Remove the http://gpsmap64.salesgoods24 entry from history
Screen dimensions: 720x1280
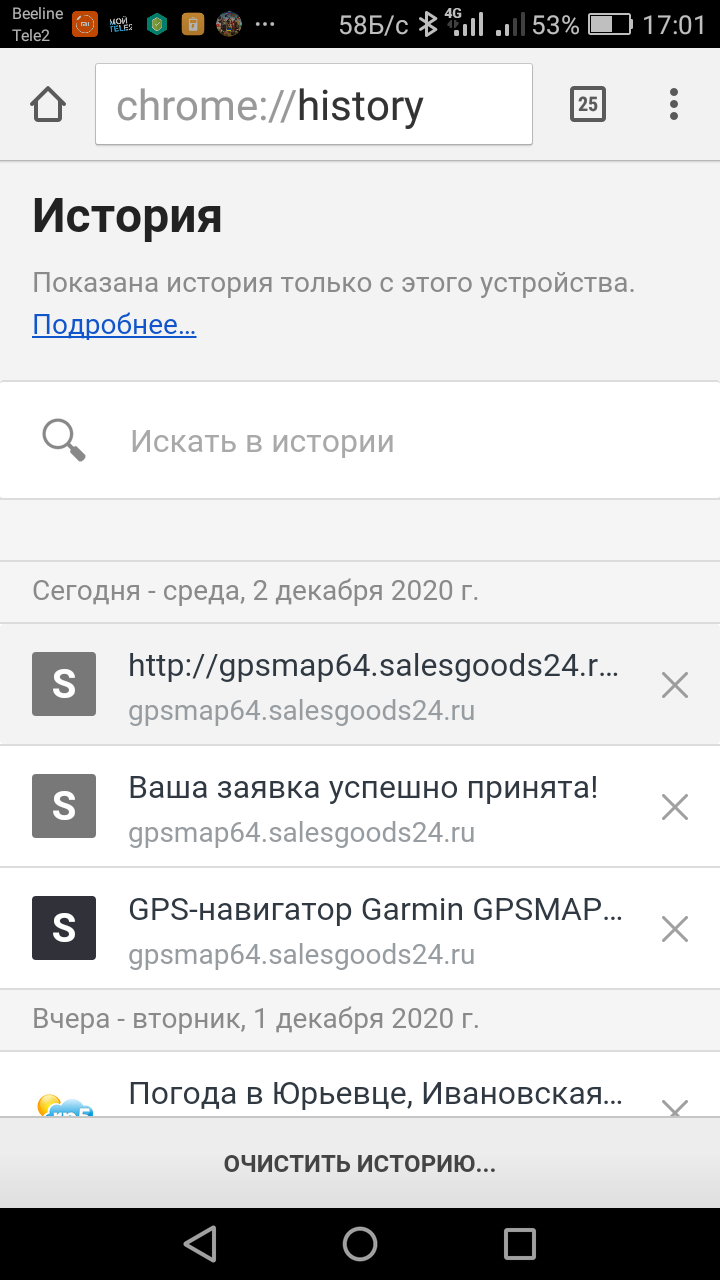[675, 685]
